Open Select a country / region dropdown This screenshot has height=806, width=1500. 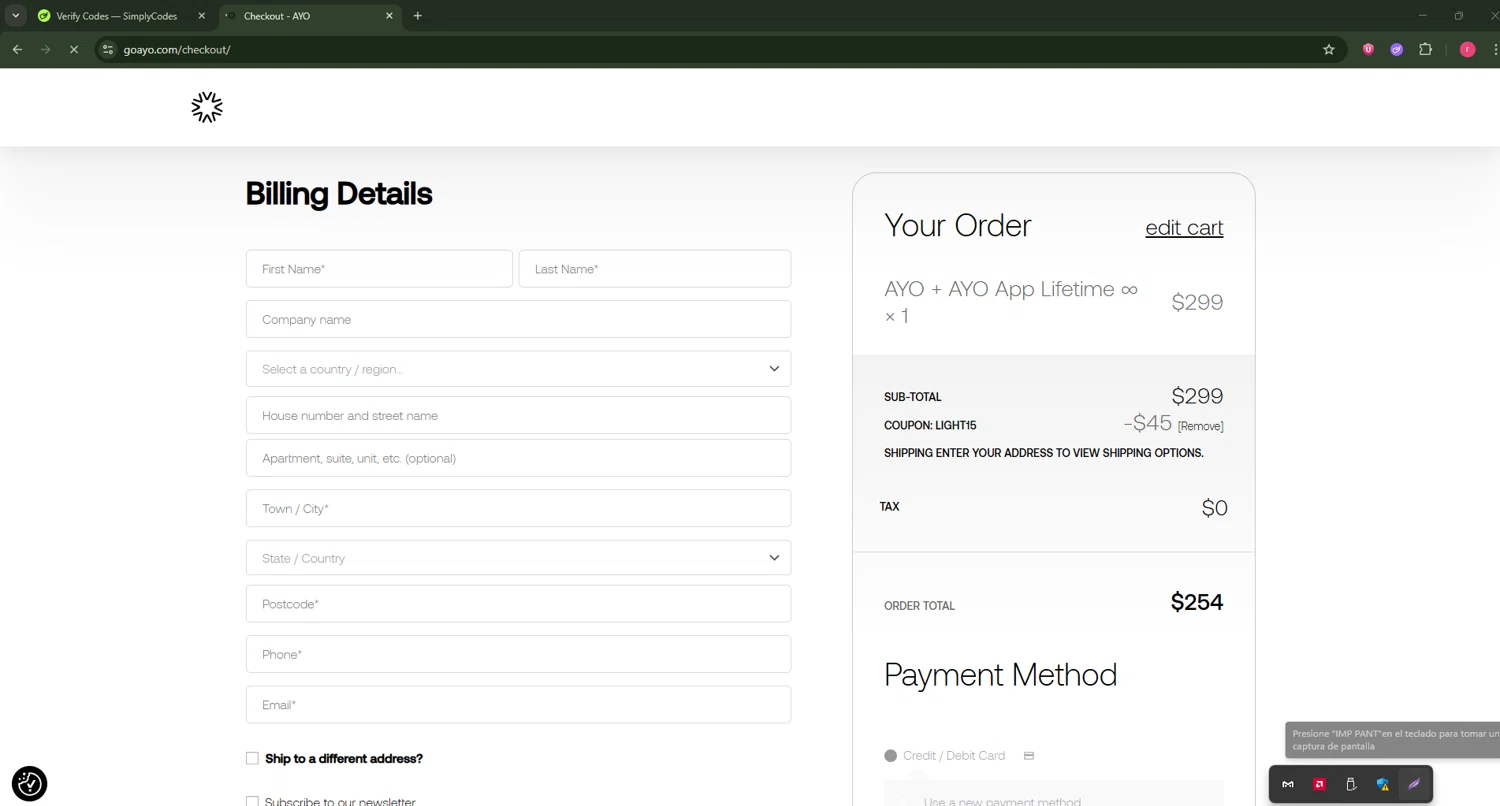(x=518, y=369)
